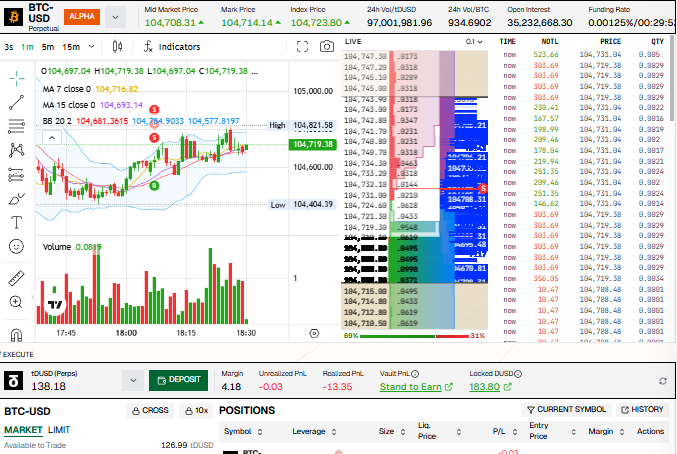Open positions HISTORY
This screenshot has height=454, width=677.
642,410
